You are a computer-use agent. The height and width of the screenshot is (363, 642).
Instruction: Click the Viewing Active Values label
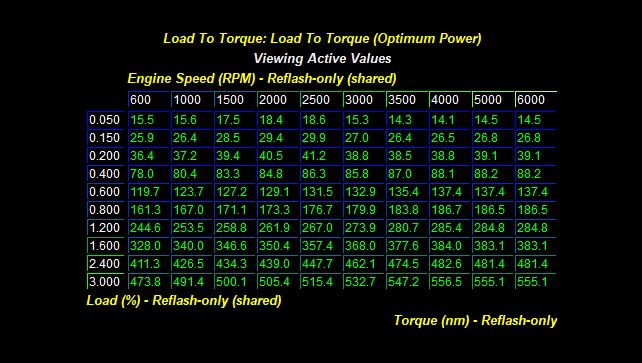pos(322,59)
